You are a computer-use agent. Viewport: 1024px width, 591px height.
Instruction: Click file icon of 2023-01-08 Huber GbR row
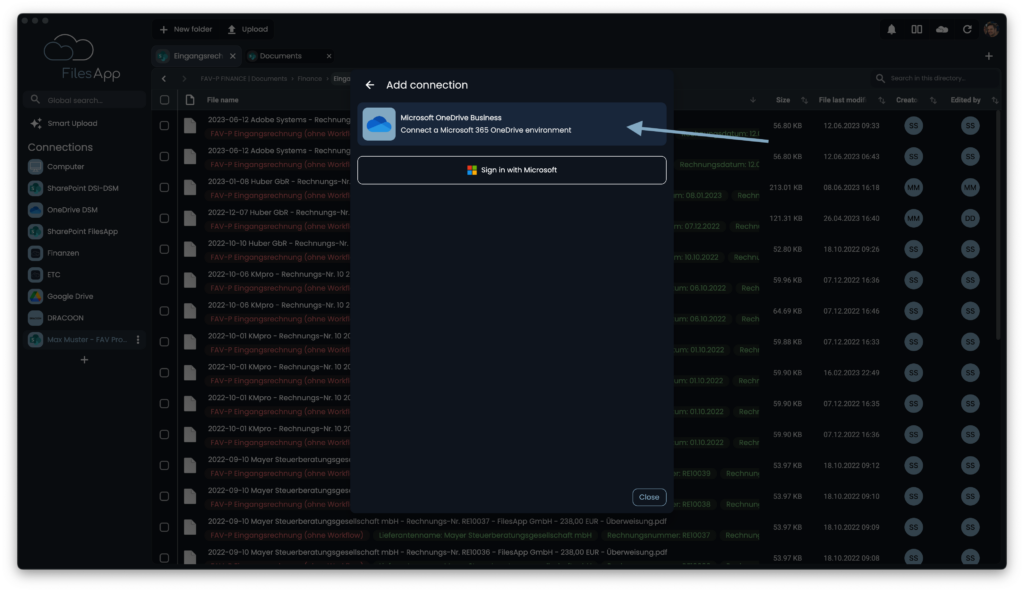[x=190, y=187]
